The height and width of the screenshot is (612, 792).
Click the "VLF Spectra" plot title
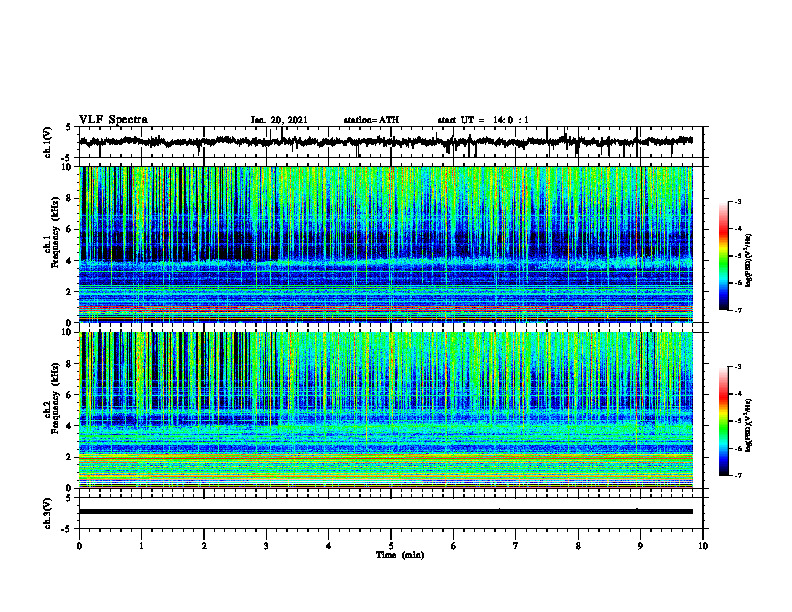pyautogui.click(x=113, y=120)
